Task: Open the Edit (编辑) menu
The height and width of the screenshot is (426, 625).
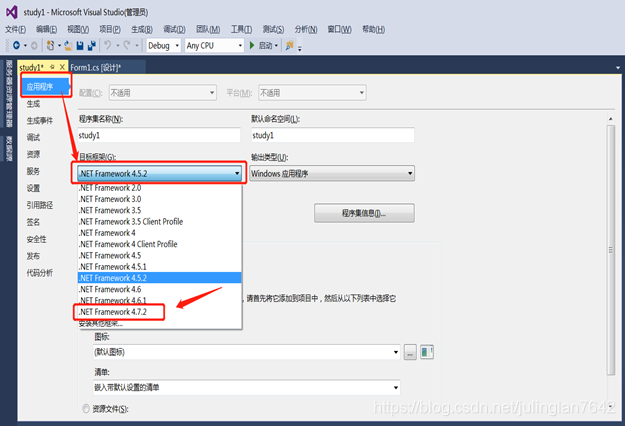Action: tap(47, 29)
